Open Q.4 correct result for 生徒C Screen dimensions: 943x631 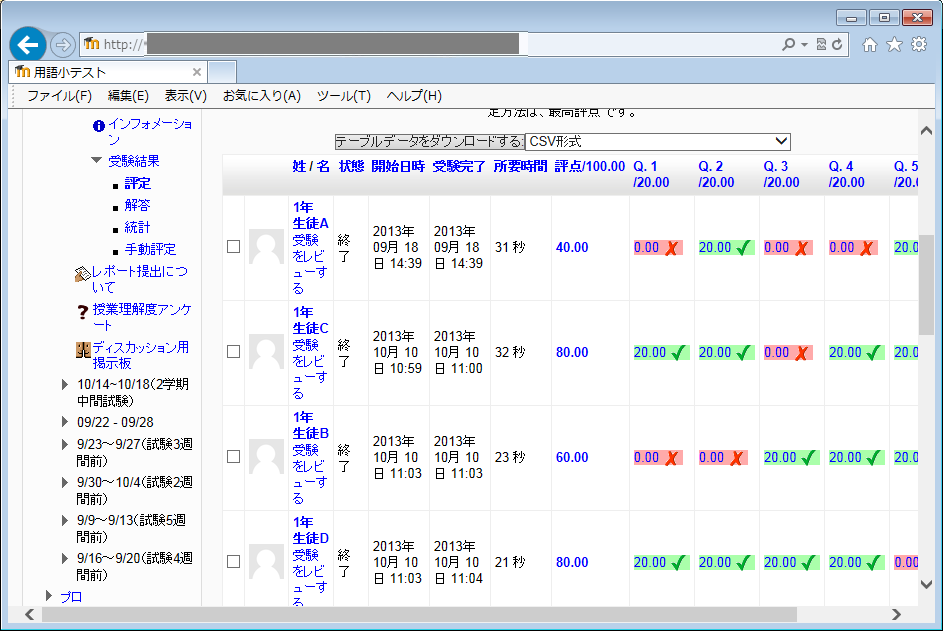855,352
